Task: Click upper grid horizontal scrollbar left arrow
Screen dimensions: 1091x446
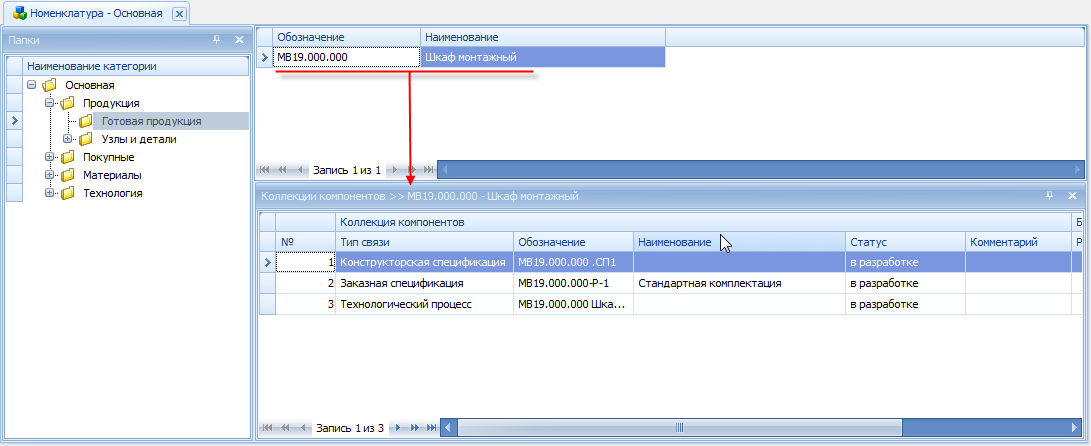Action: [x=445, y=170]
